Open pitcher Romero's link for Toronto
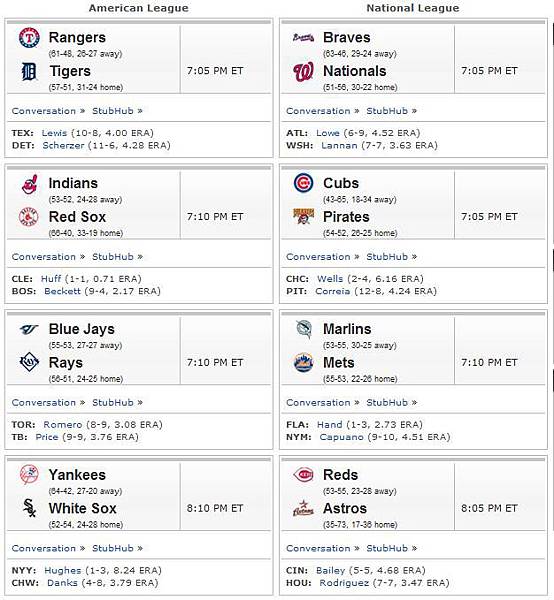 point(63,424)
